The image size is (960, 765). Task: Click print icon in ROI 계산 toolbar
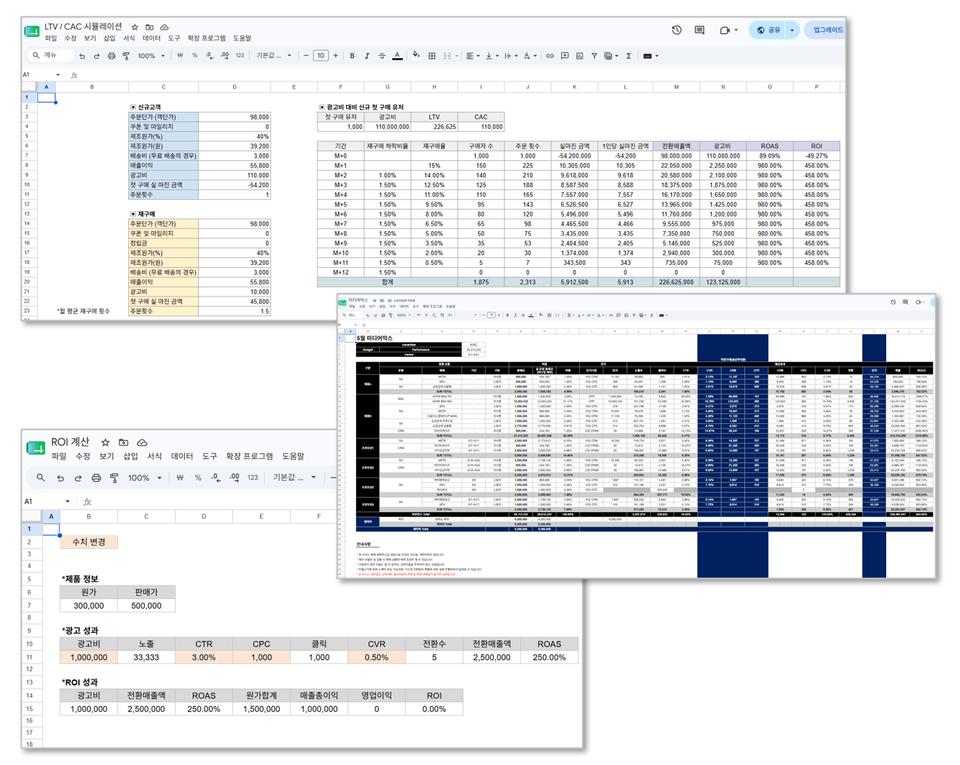[x=96, y=477]
